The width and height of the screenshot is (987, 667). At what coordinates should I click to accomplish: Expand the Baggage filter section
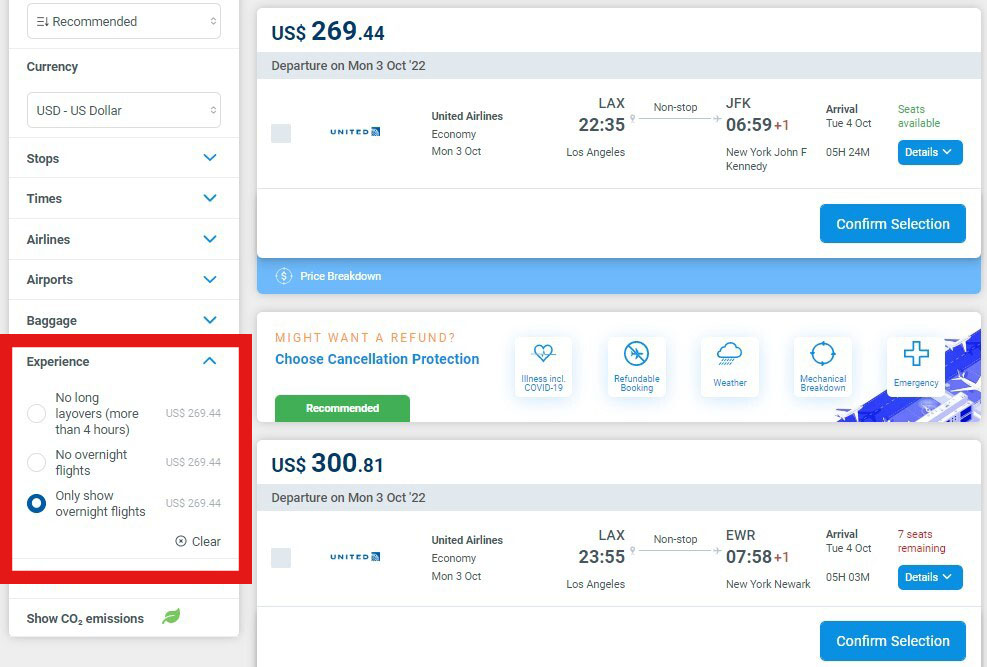pos(124,320)
